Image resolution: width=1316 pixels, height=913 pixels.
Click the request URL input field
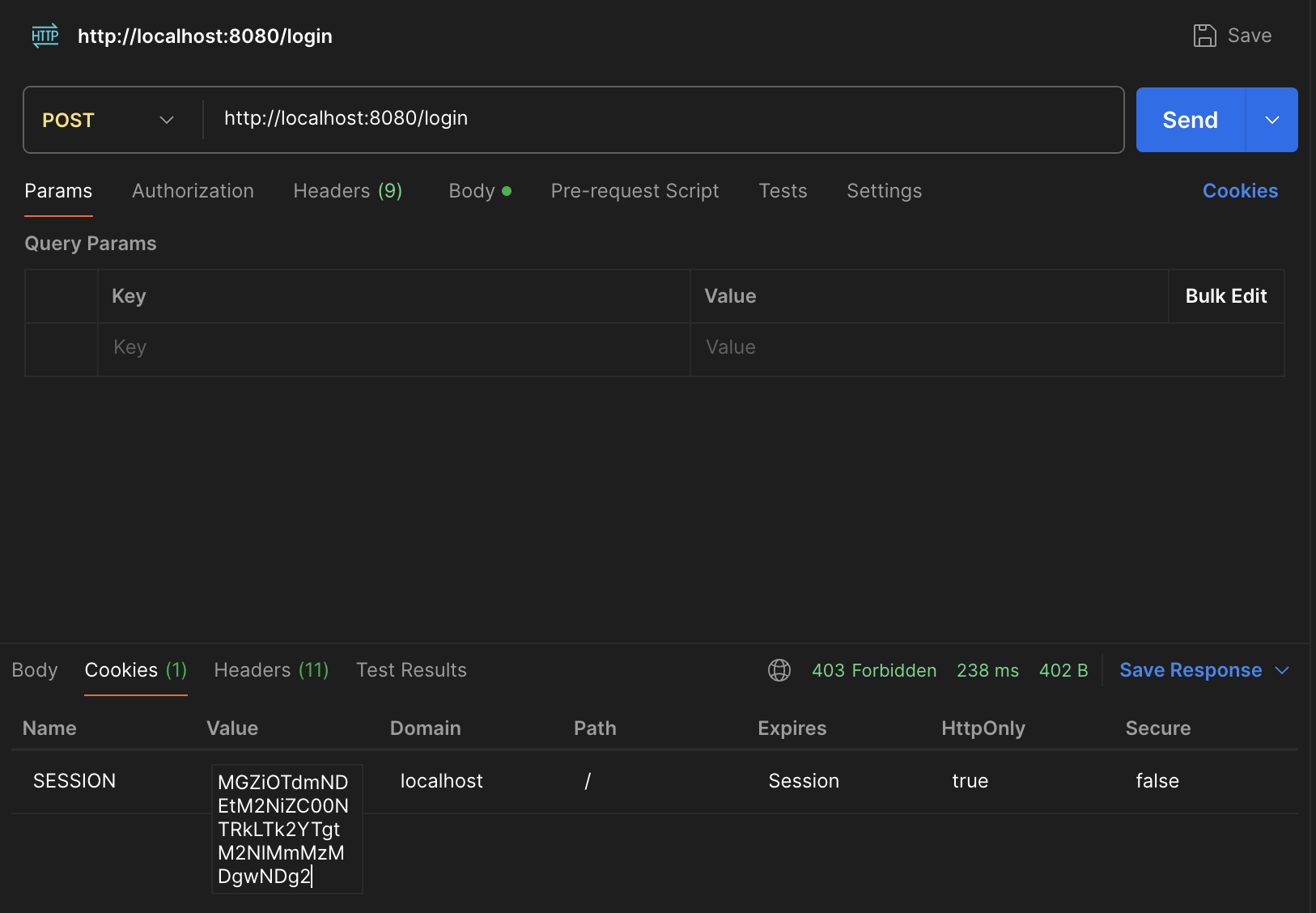tap(663, 119)
